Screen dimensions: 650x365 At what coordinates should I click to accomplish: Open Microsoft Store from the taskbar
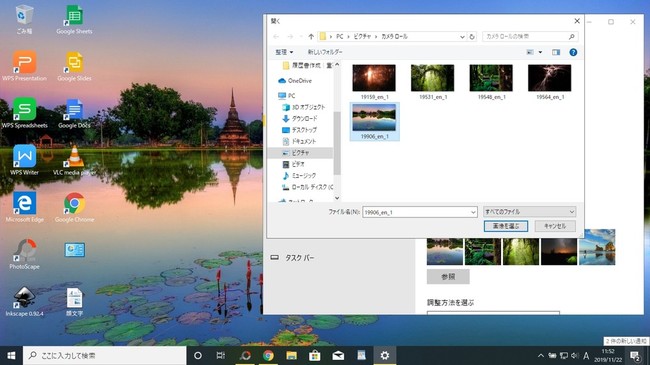[x=315, y=355]
